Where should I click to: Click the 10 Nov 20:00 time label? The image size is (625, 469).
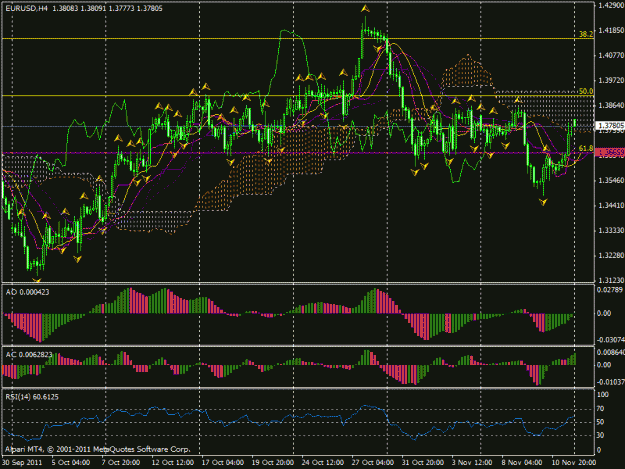coord(574,463)
